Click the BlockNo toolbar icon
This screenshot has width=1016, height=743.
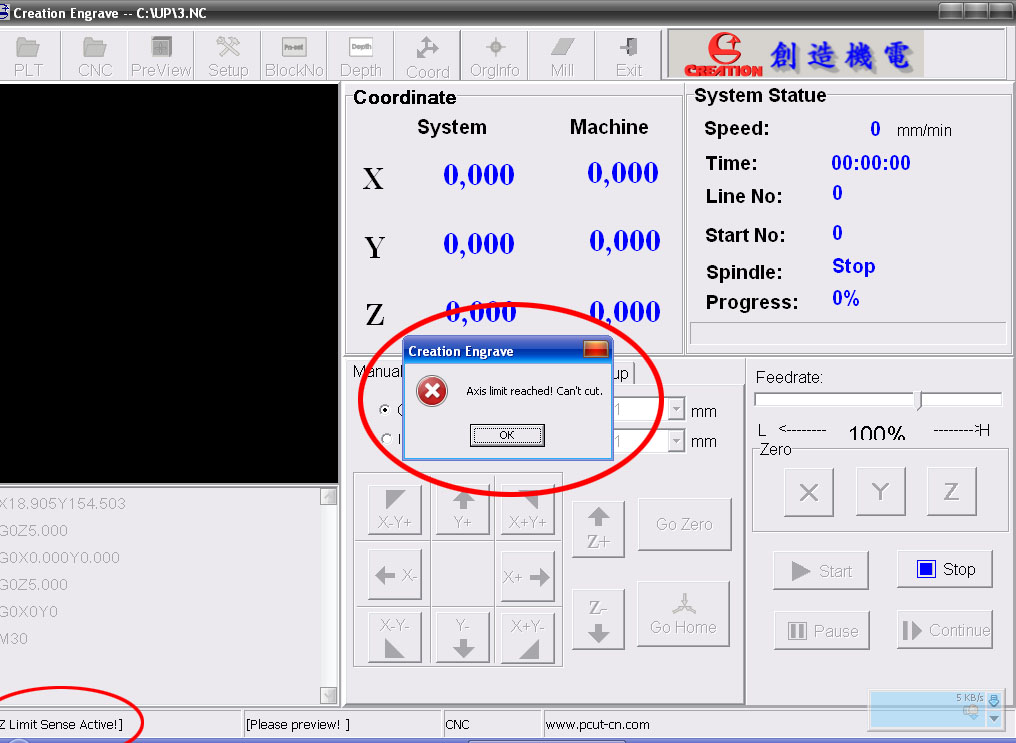[x=294, y=56]
